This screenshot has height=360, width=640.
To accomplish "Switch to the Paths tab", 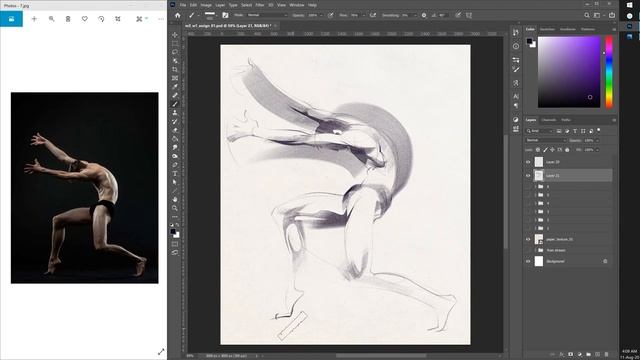I will [566, 120].
